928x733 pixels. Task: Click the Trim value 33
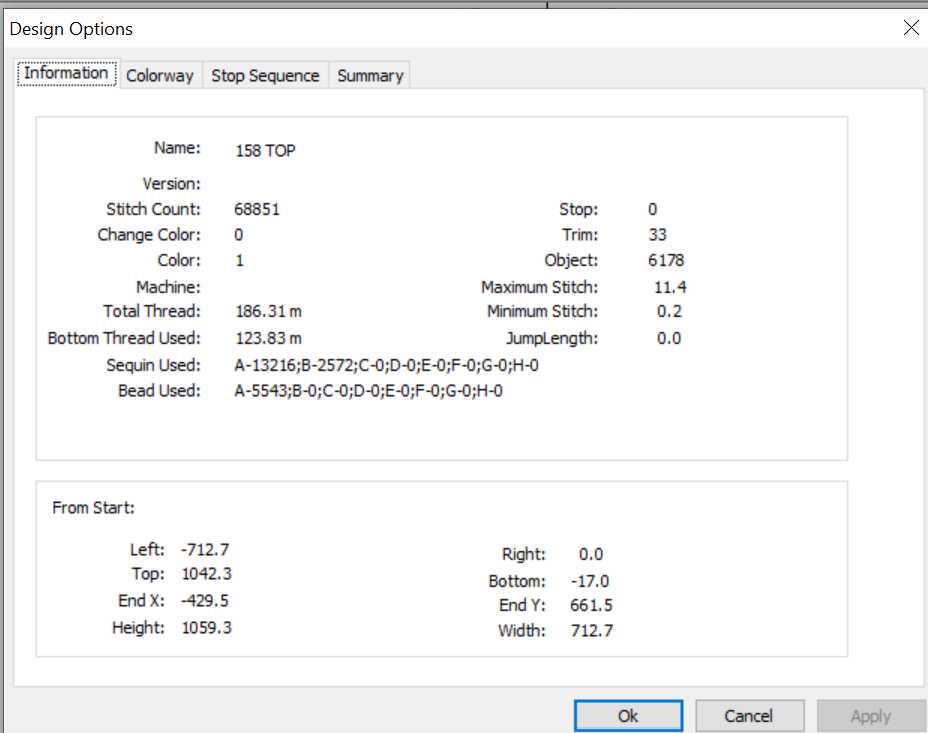[x=657, y=235]
